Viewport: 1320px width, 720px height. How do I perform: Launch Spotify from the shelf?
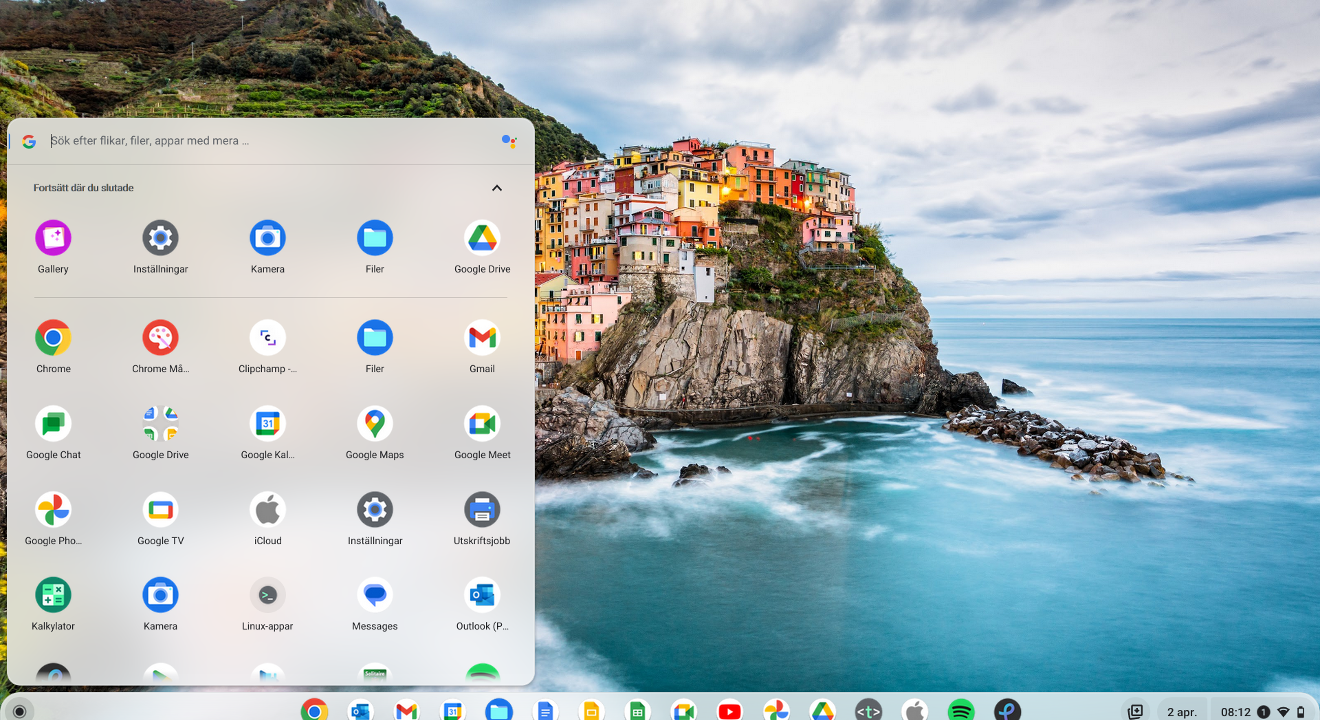coord(961,711)
